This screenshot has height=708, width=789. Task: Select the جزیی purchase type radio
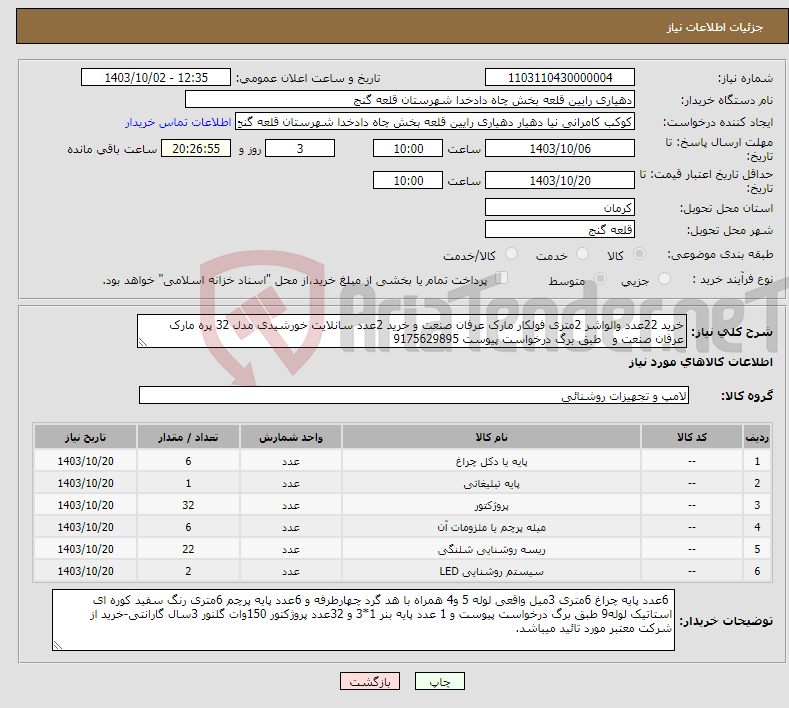coord(664,279)
